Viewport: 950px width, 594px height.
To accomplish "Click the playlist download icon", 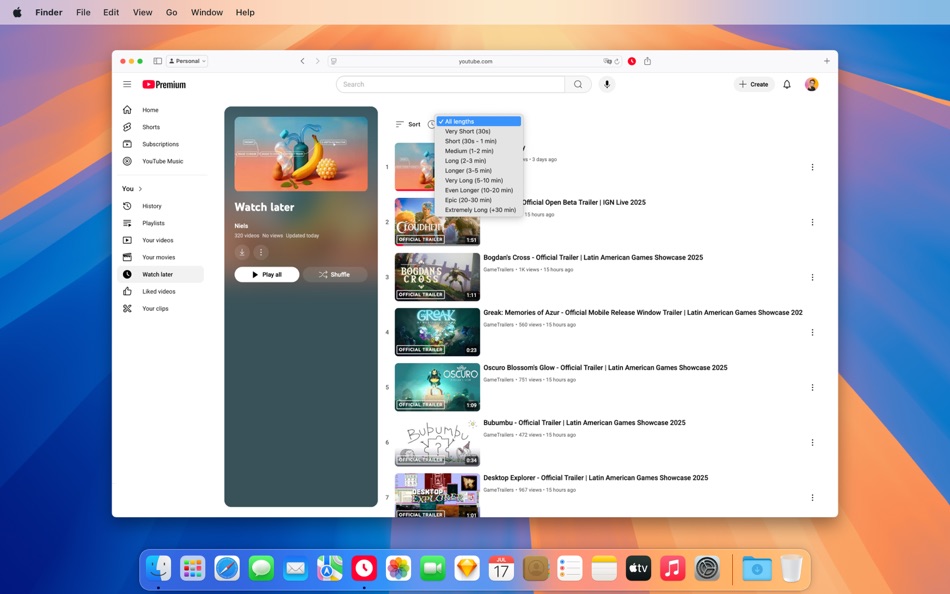I will click(242, 252).
